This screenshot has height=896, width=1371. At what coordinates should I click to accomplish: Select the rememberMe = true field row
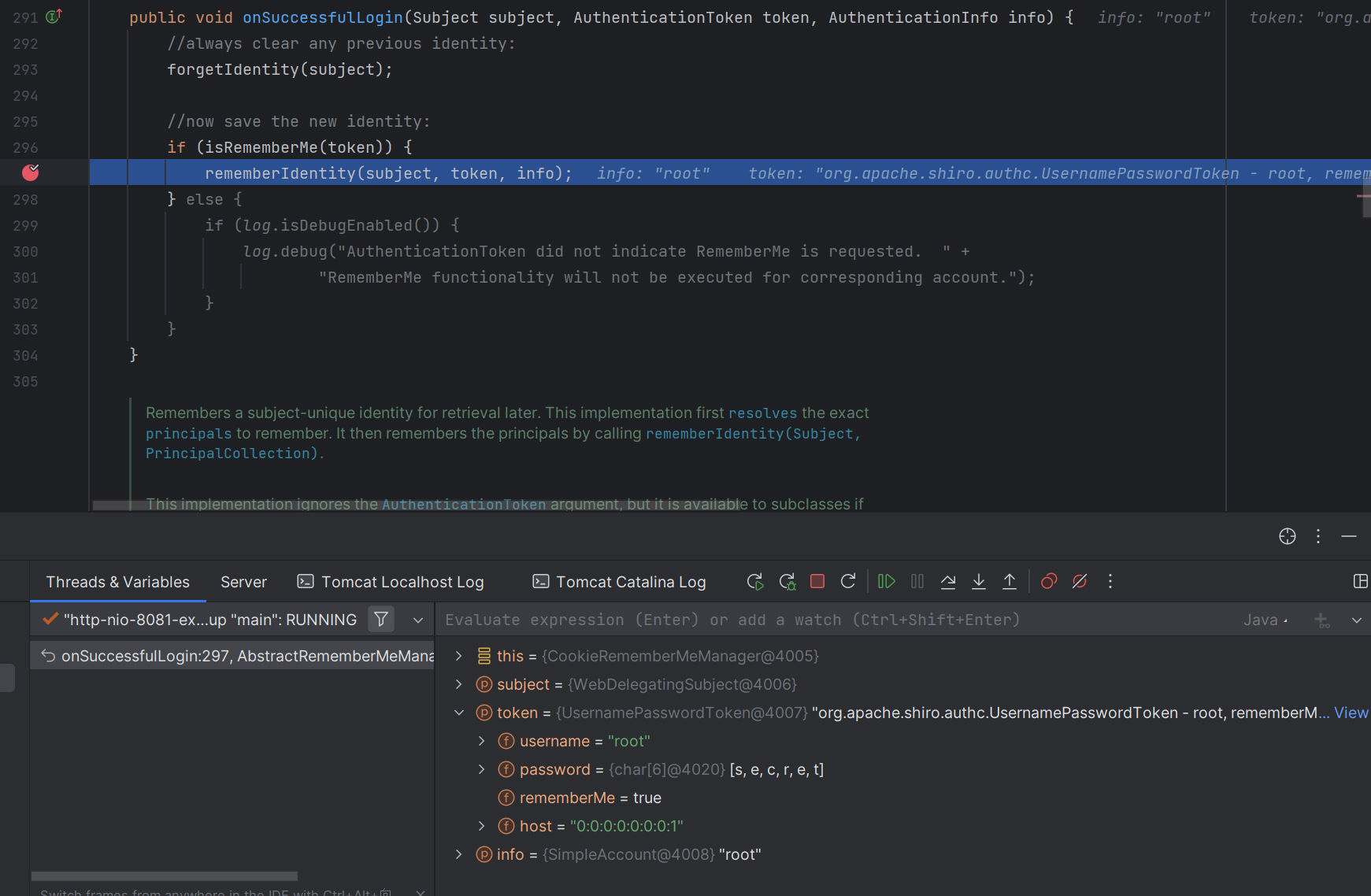[x=903, y=798]
